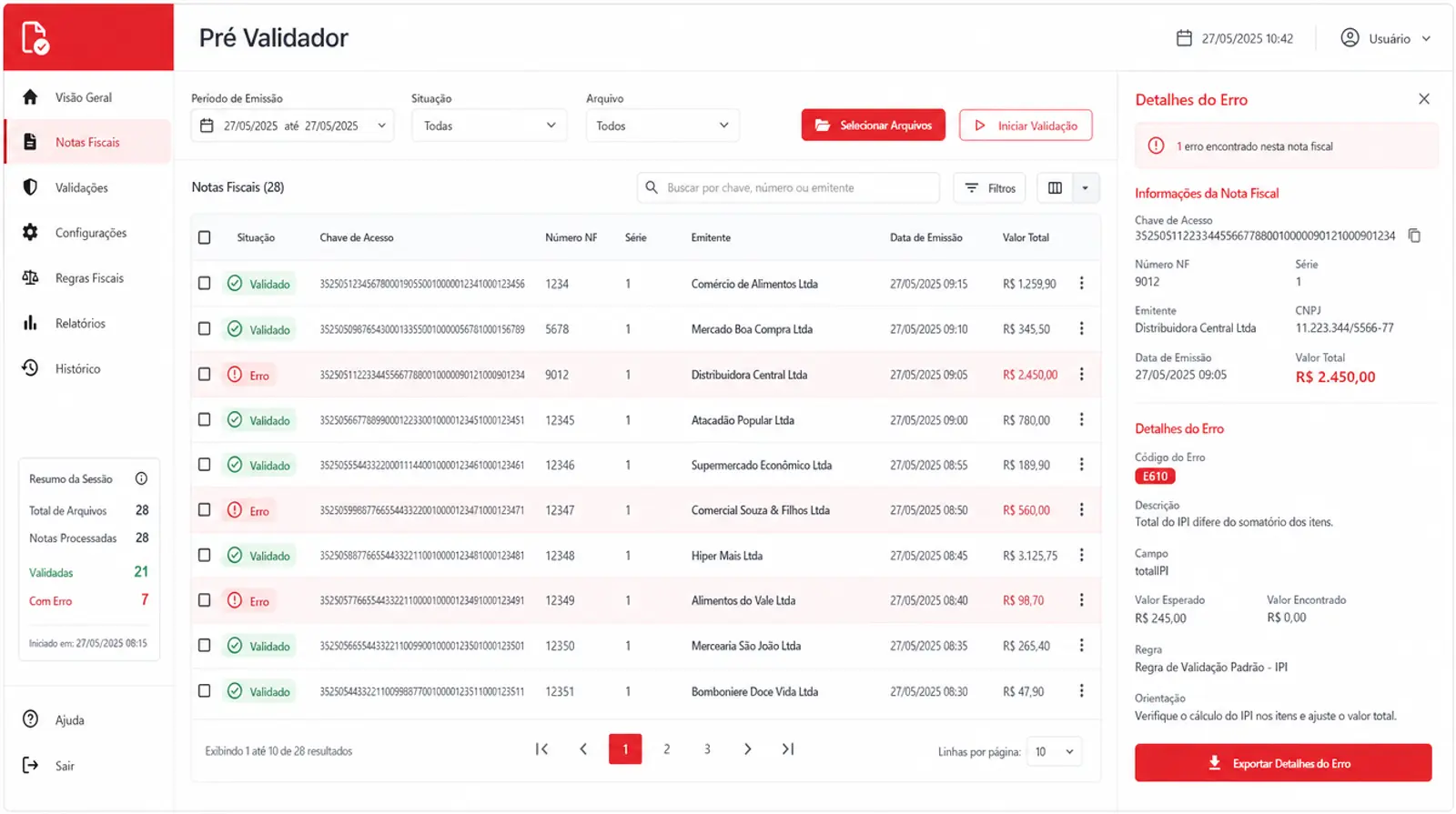Go to the previous page of results

tap(583, 749)
